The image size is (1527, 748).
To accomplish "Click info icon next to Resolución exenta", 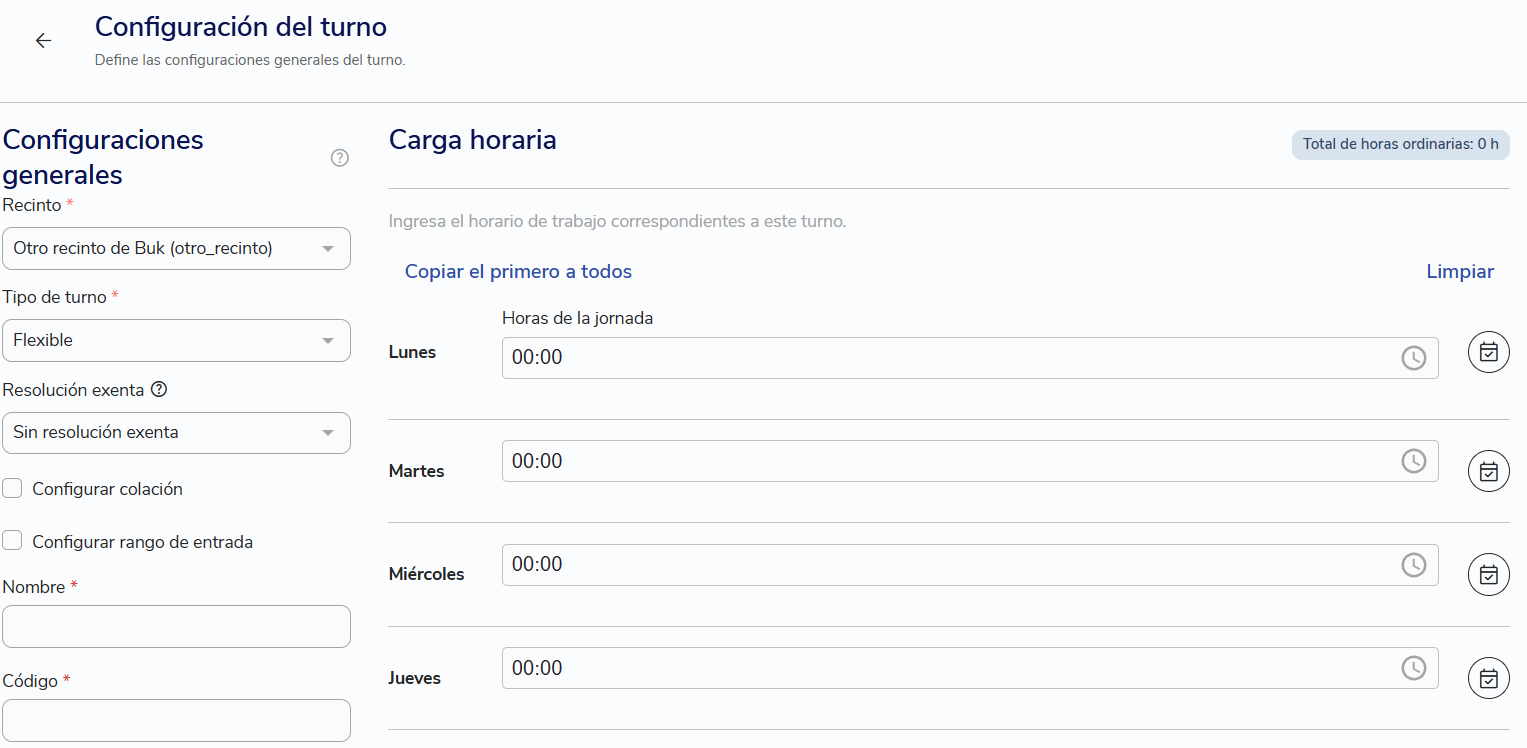I will pyautogui.click(x=158, y=389).
